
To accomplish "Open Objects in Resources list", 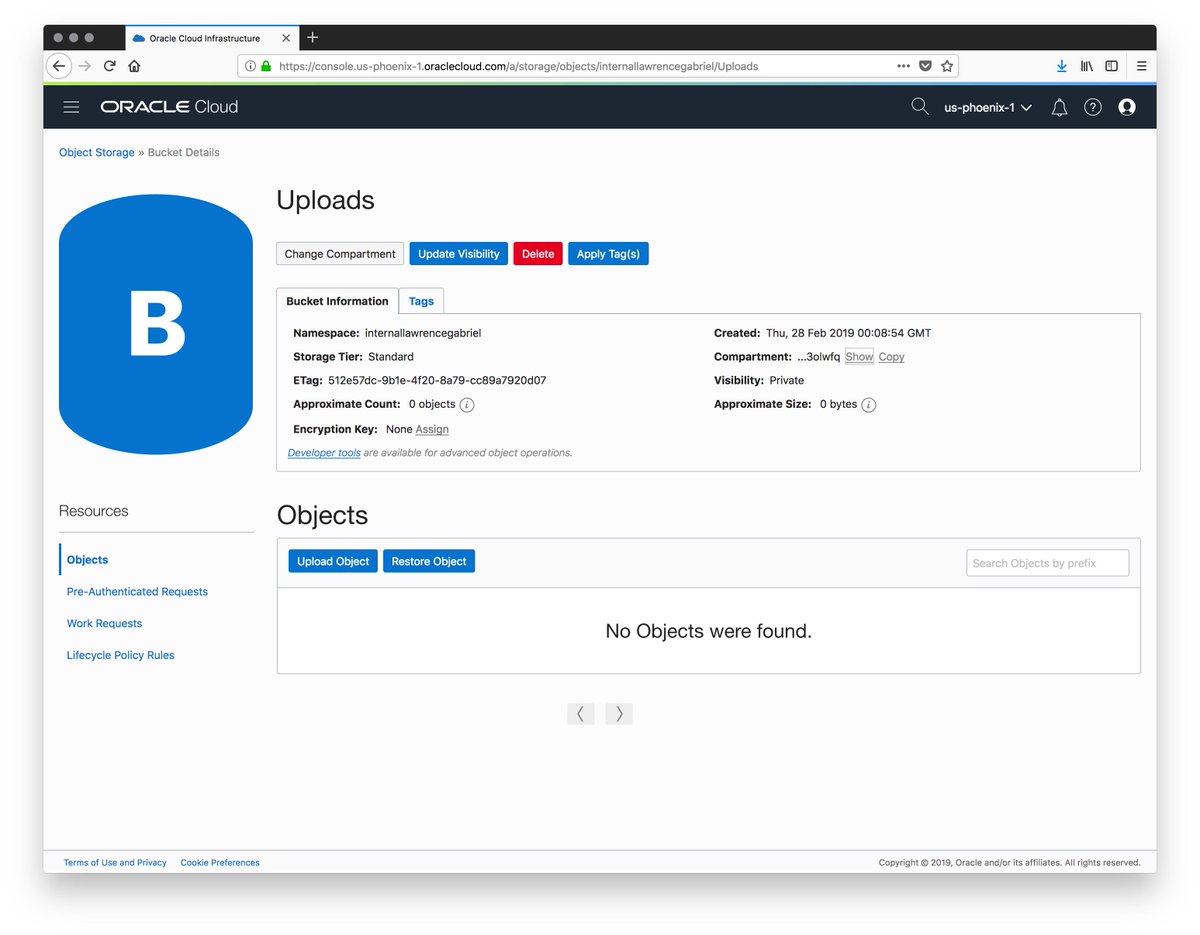I will 87,560.
